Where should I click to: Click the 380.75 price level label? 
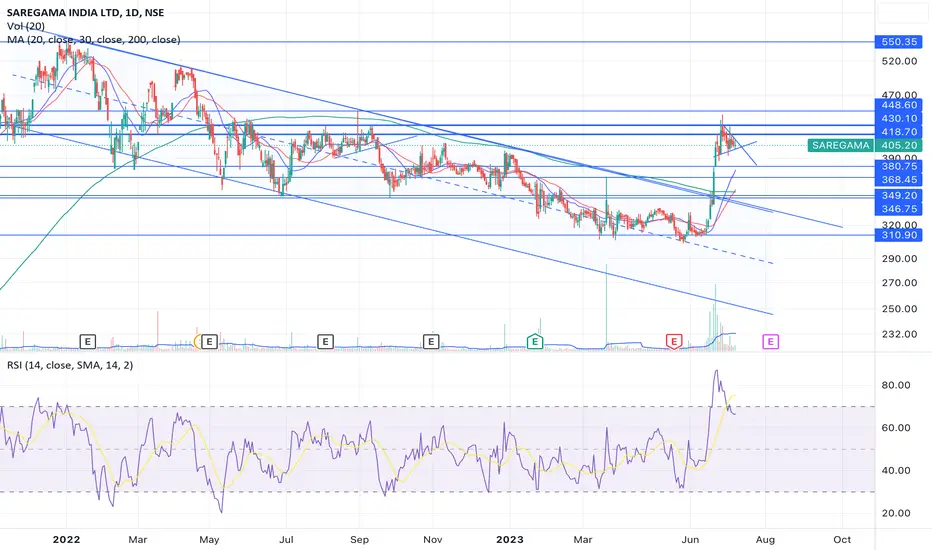[899, 166]
